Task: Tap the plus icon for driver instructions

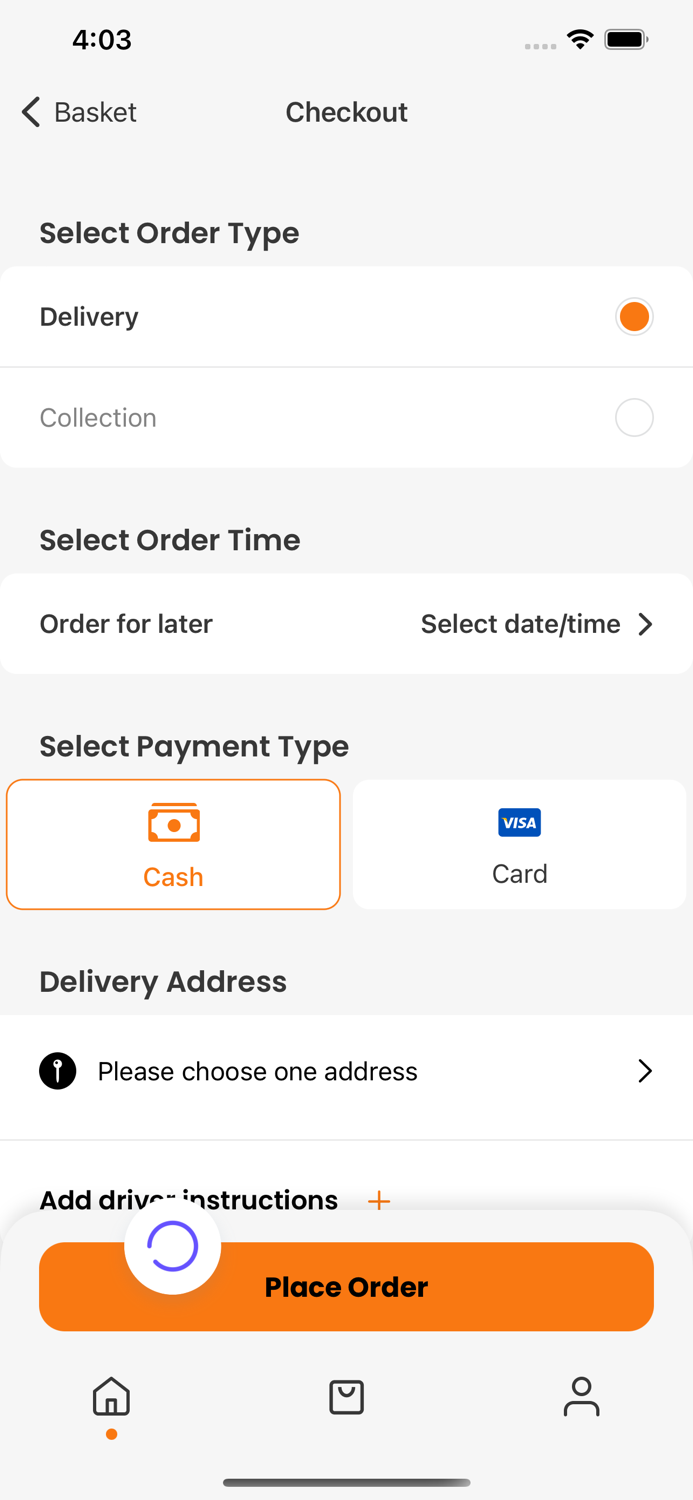Action: coord(379,1200)
